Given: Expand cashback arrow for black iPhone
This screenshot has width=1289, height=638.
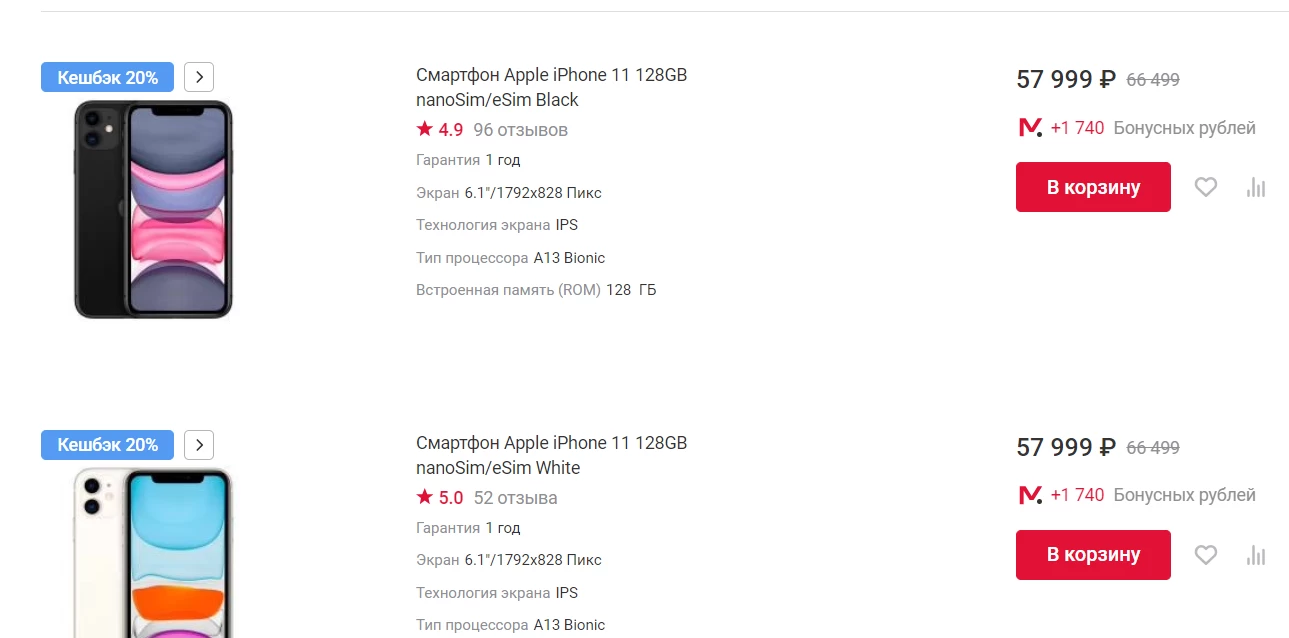Looking at the screenshot, I should tap(199, 77).
